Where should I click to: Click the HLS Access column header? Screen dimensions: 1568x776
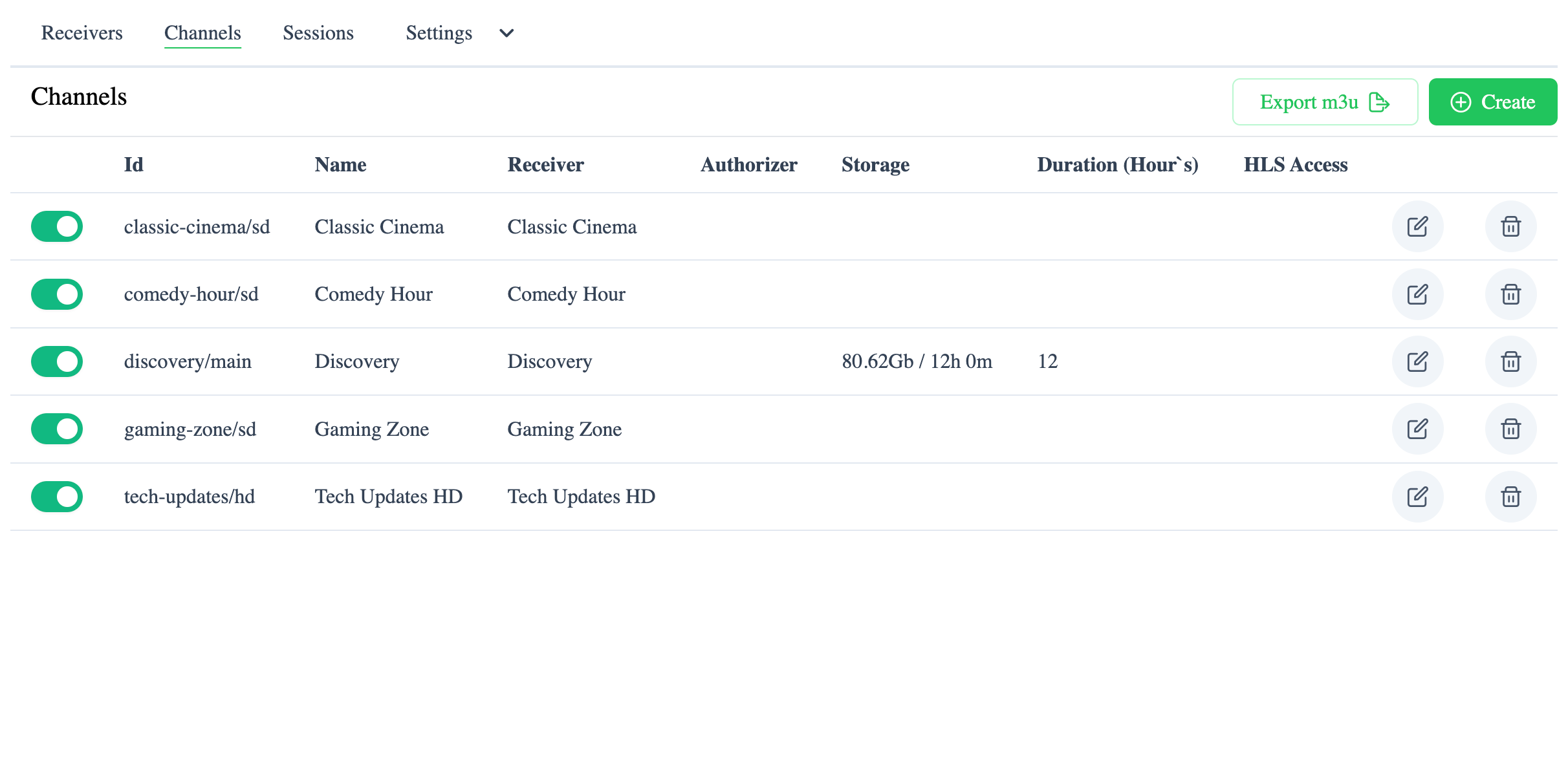click(1296, 165)
